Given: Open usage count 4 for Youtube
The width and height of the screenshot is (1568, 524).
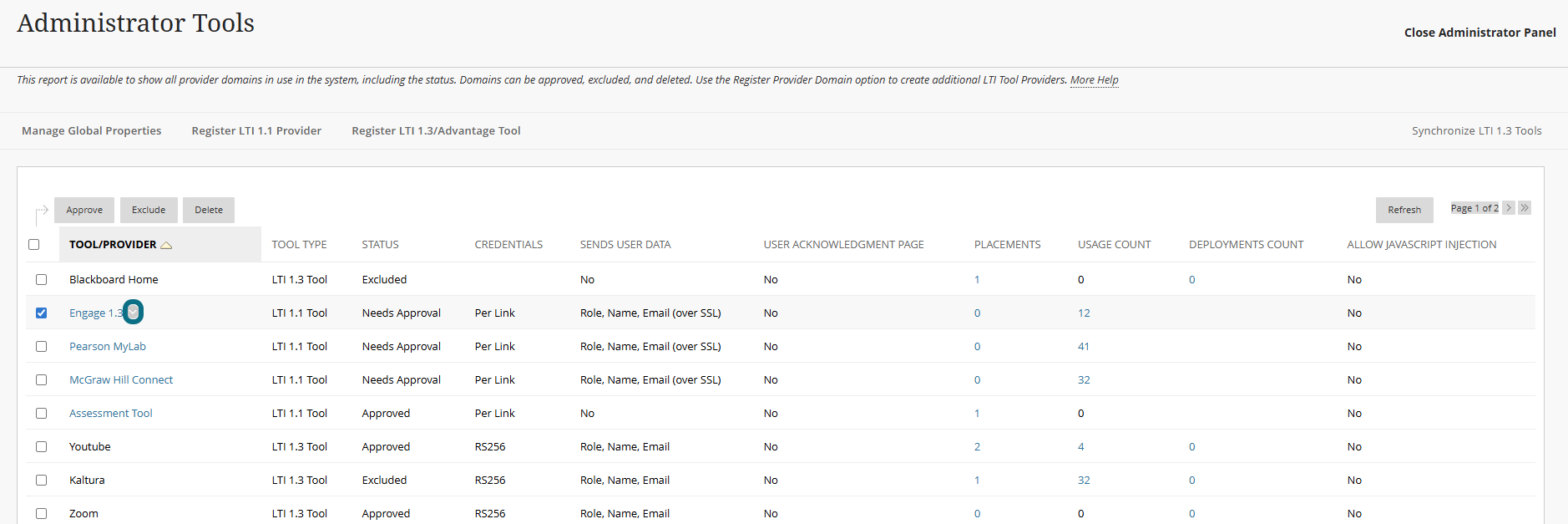Looking at the screenshot, I should coord(1080,446).
